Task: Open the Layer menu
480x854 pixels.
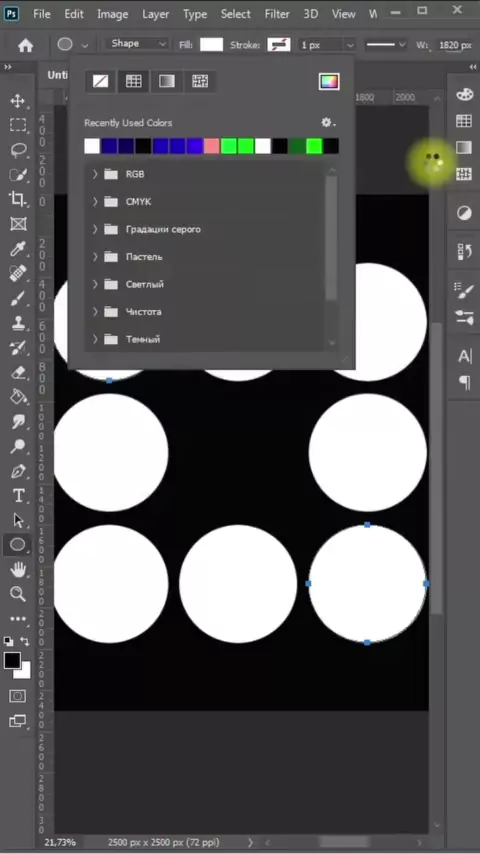Action: (155, 14)
